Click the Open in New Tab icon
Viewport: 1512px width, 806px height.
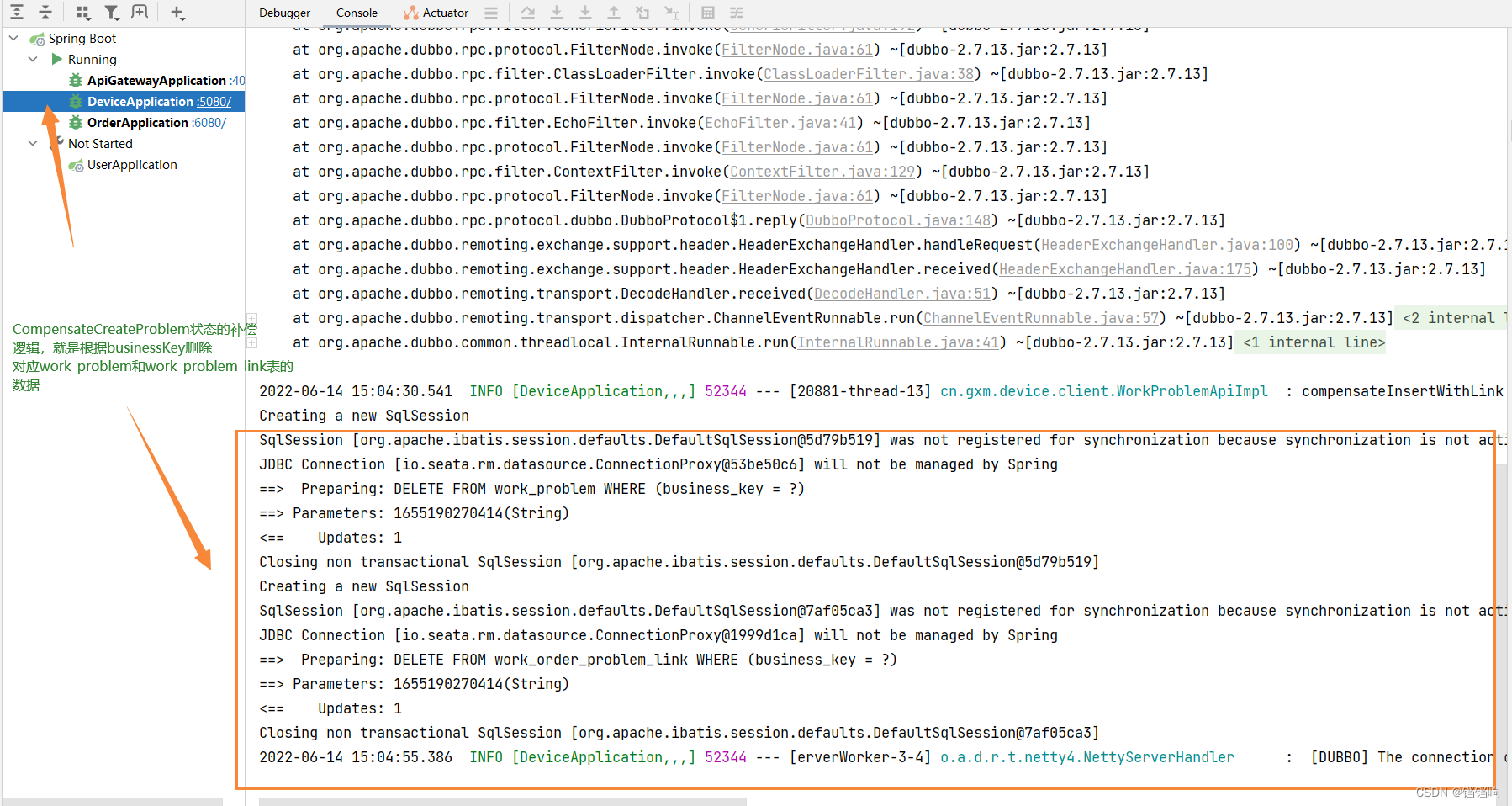(x=140, y=12)
